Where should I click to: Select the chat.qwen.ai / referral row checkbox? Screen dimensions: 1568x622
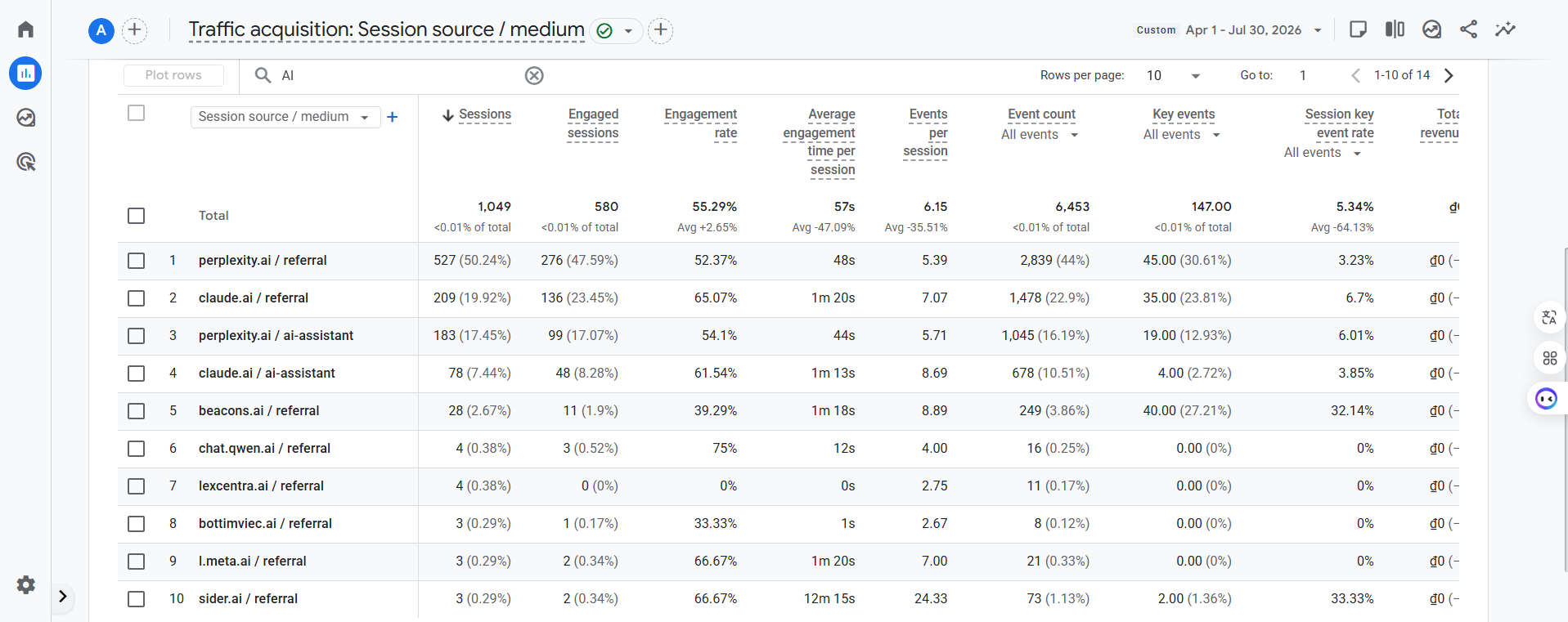(x=137, y=449)
